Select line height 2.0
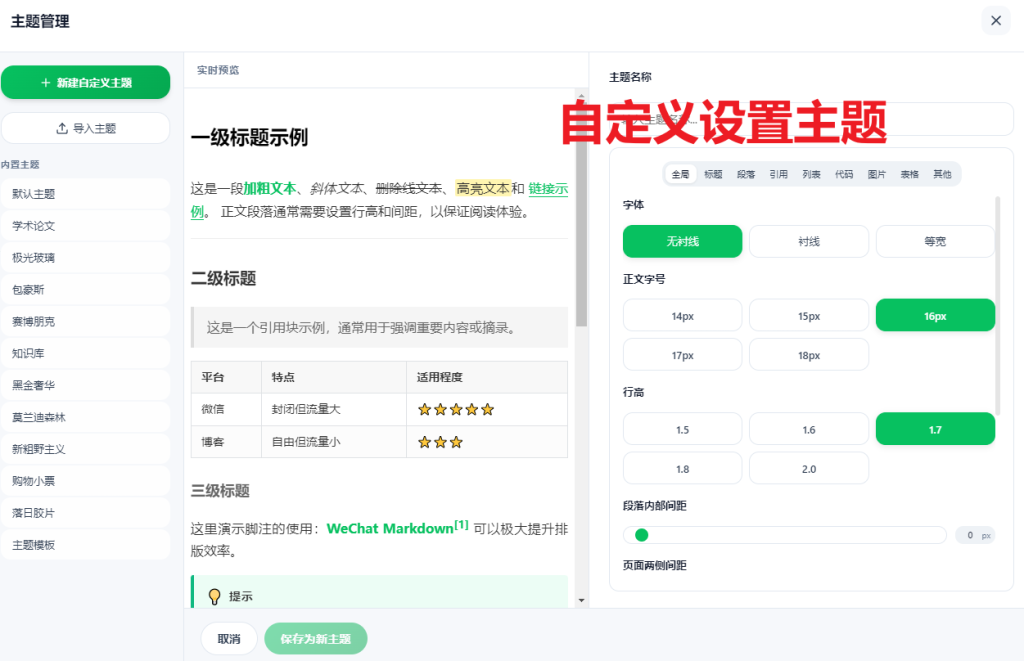The height and width of the screenshot is (661, 1024). pos(808,467)
